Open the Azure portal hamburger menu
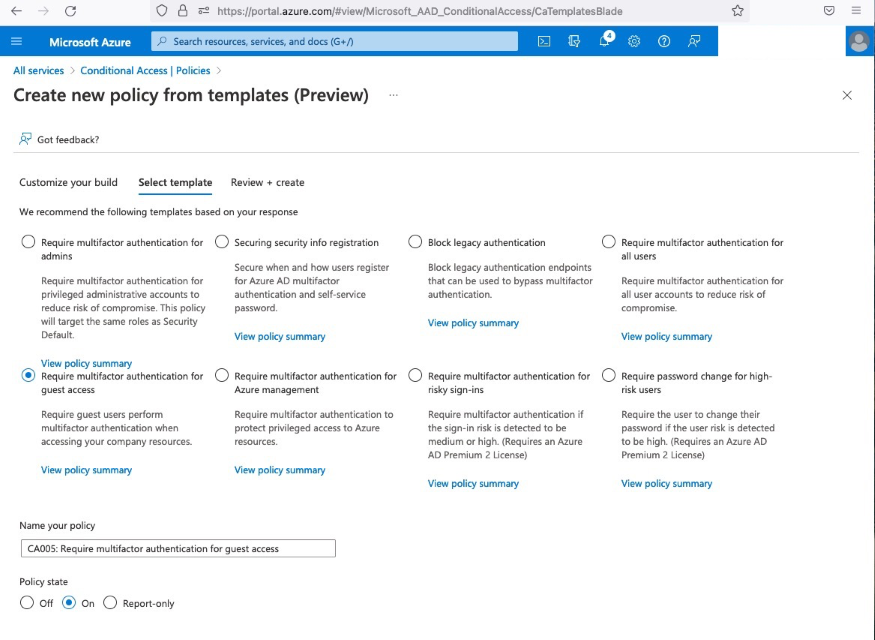Screen dimensions: 875x640 pyautogui.click(x=16, y=41)
